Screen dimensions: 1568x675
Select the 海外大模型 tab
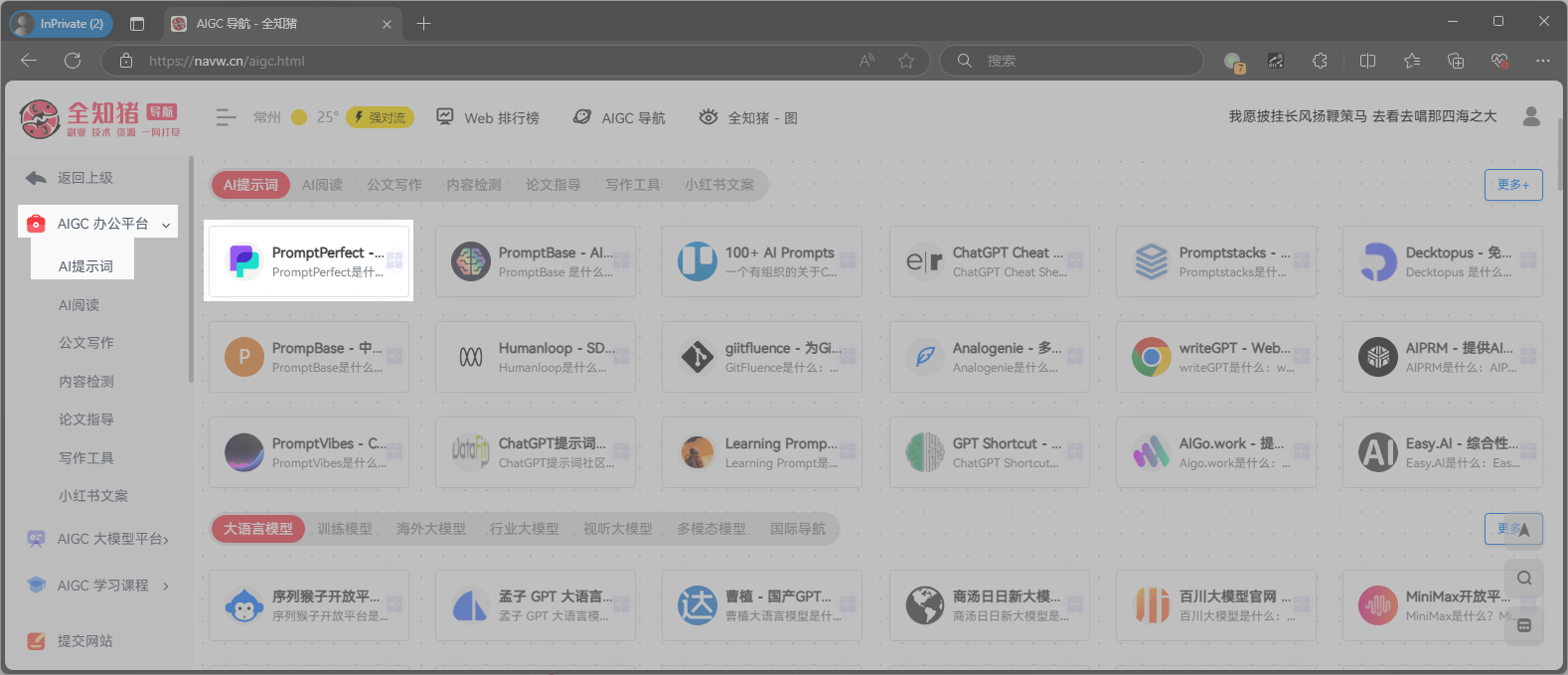(x=431, y=529)
